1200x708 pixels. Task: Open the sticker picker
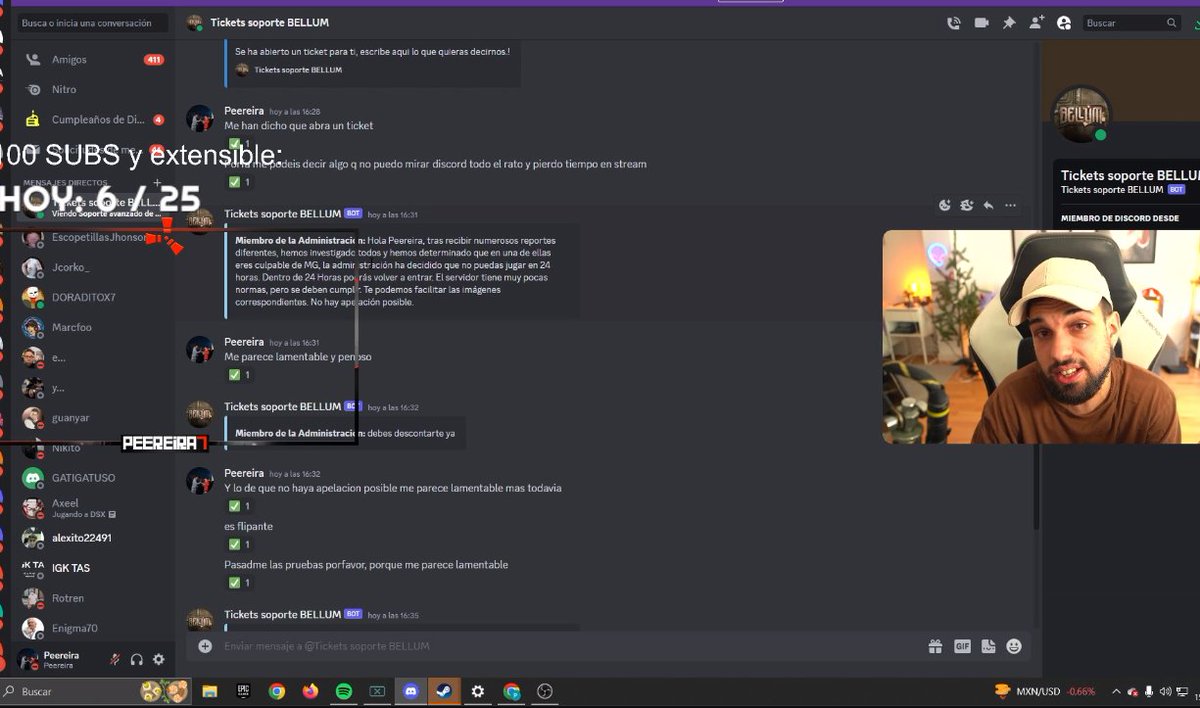click(x=988, y=646)
